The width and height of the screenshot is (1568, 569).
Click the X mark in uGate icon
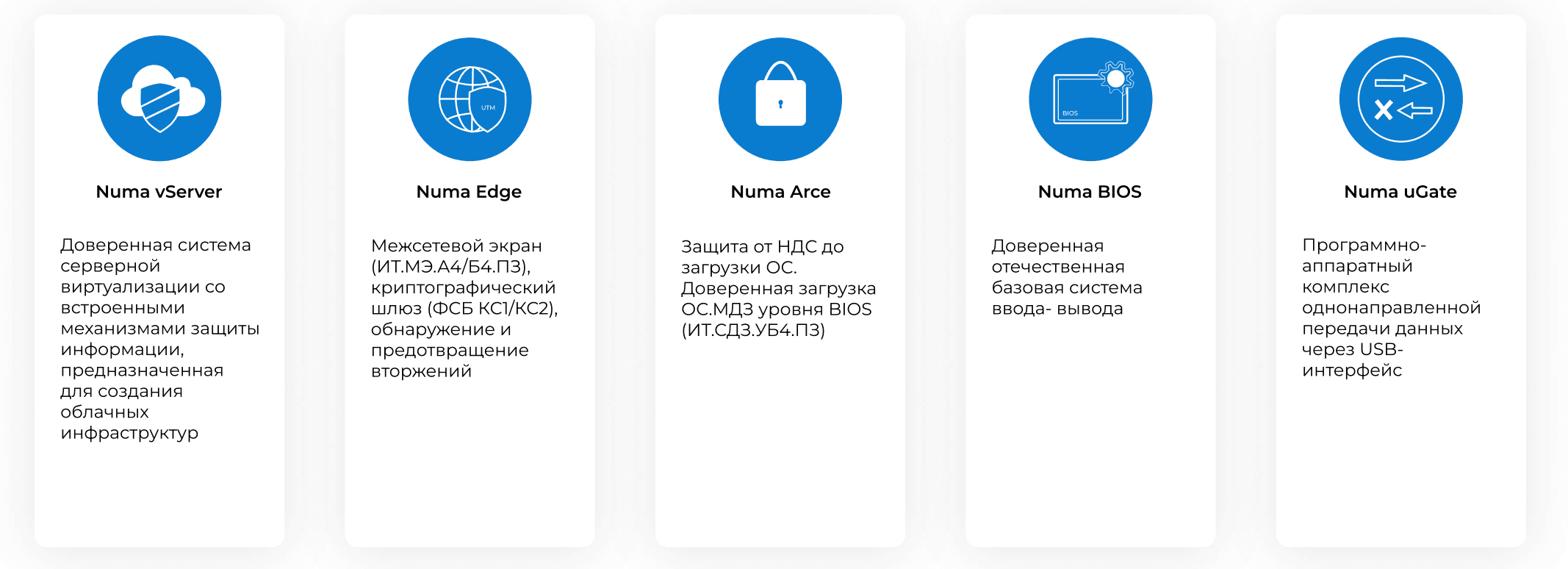click(x=1384, y=110)
